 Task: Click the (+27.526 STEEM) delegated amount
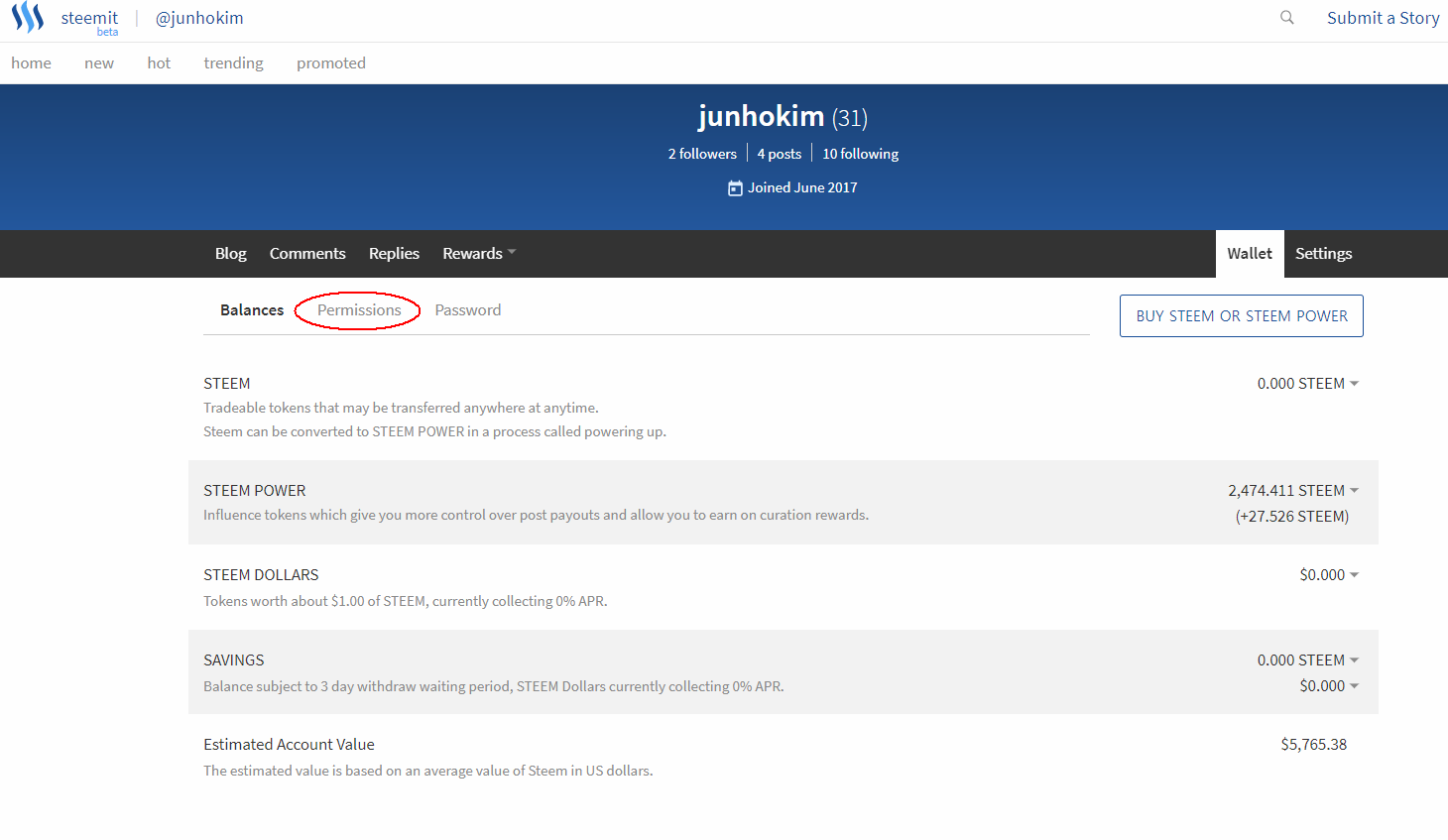tap(1292, 517)
